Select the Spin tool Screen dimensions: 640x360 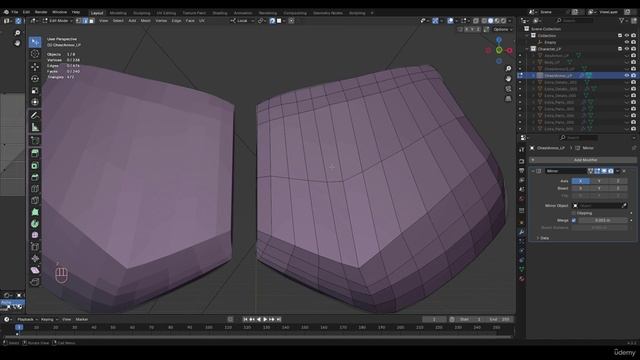click(35, 224)
